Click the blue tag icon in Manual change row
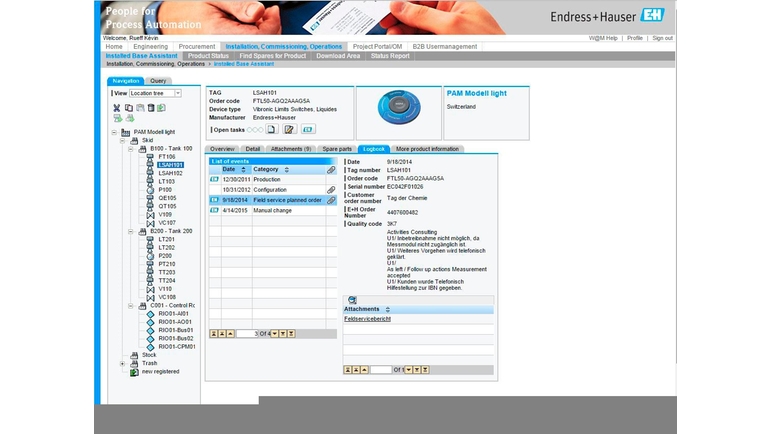The height and width of the screenshot is (434, 771). pyautogui.click(x=214, y=210)
